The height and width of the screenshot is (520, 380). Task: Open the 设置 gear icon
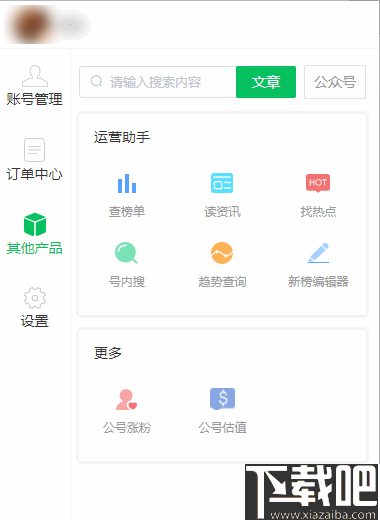(x=35, y=298)
